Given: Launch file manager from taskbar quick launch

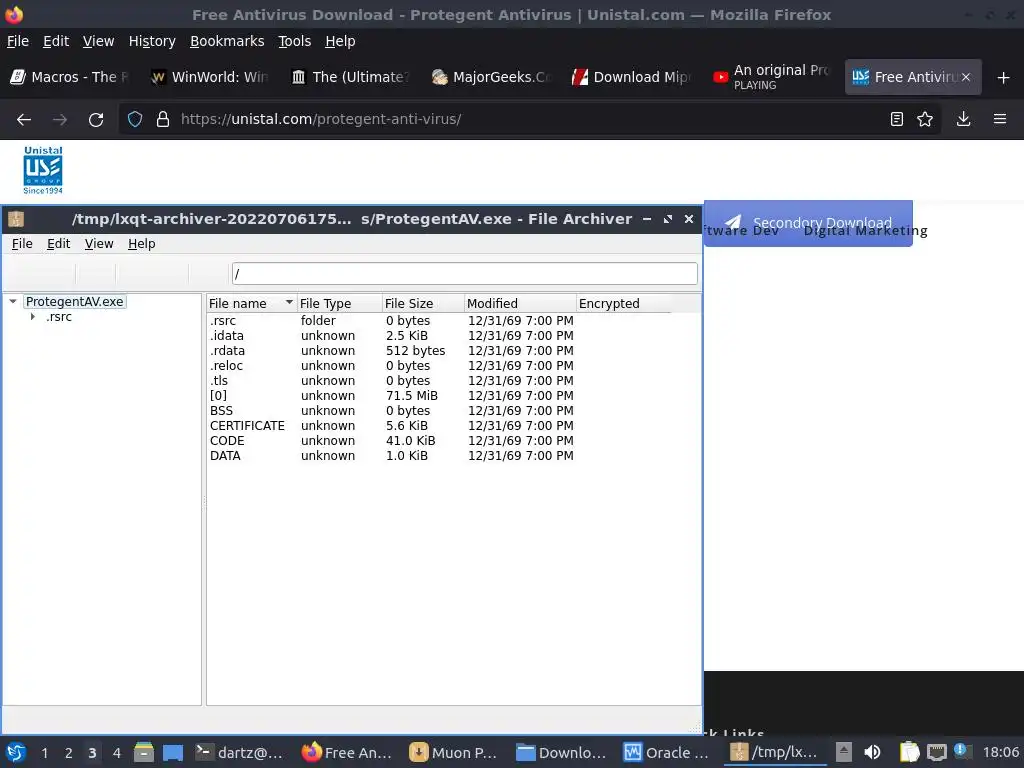Looking at the screenshot, I should point(144,752).
